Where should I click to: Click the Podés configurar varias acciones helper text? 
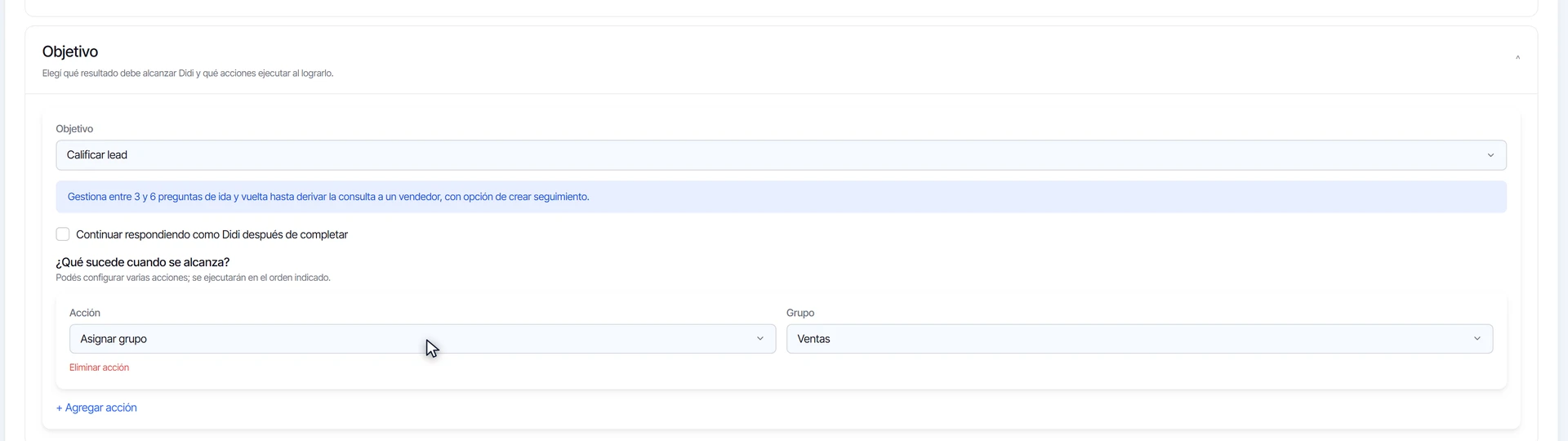tap(193, 278)
